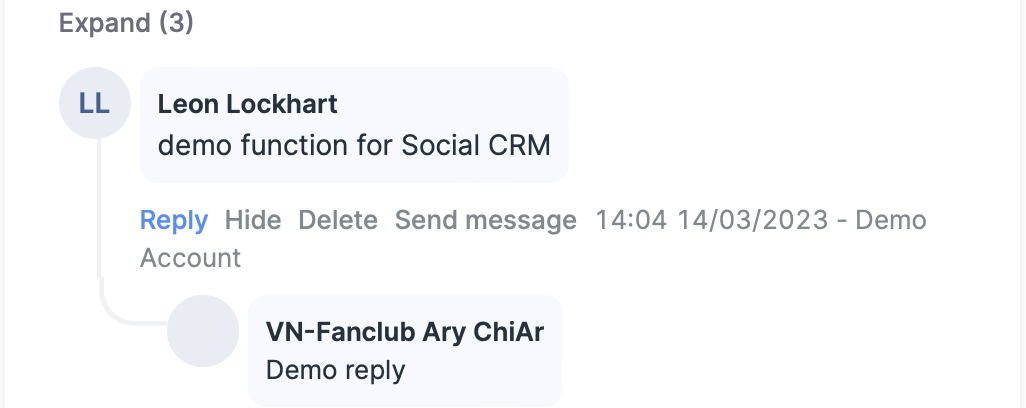Expand the 3 hidden comments
Image resolution: width=1026 pixels, height=408 pixels.
125,23
